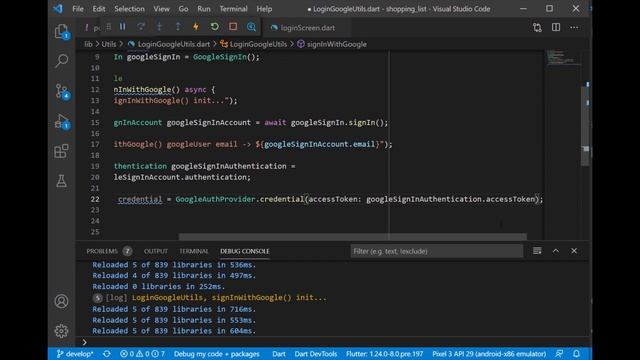The height and width of the screenshot is (360, 640).
Task: Open the notifications bell
Action: (576, 354)
